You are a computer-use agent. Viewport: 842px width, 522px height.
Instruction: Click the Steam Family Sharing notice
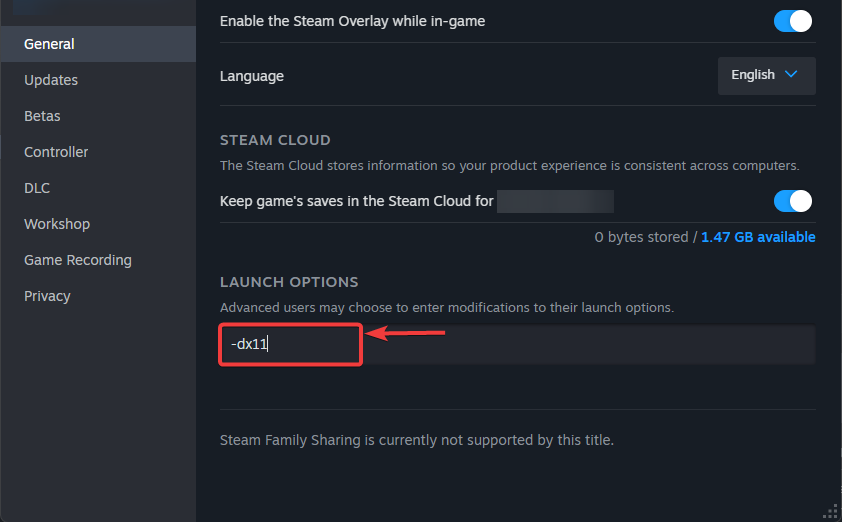(x=416, y=440)
